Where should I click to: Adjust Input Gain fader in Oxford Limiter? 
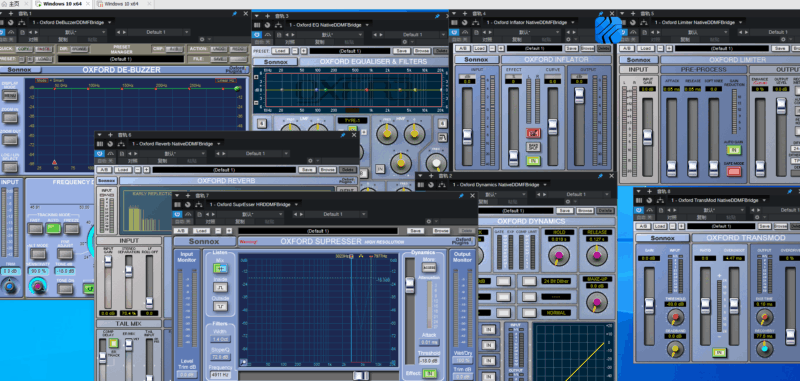[647, 137]
